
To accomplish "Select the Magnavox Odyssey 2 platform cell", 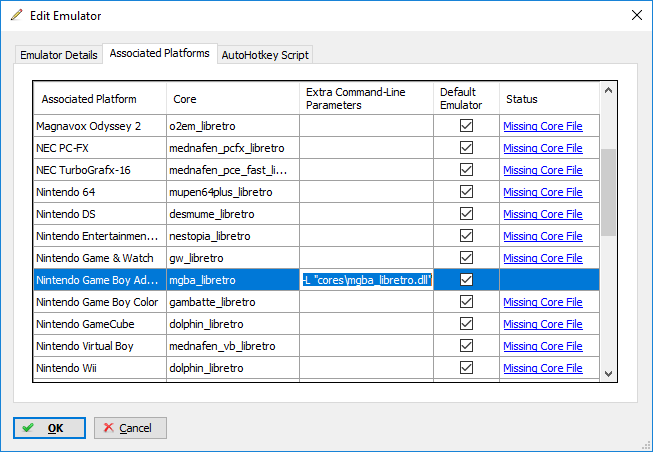I will click(100, 126).
